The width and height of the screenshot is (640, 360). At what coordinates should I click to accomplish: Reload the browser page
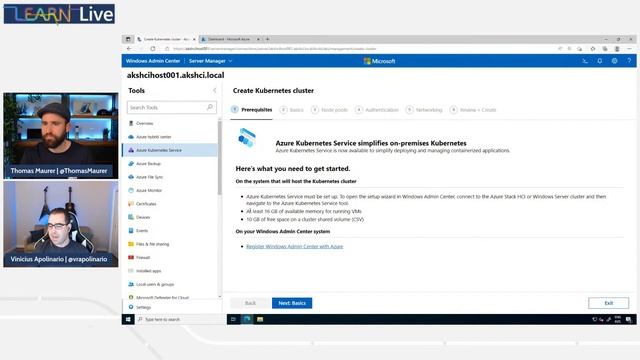coord(153,49)
